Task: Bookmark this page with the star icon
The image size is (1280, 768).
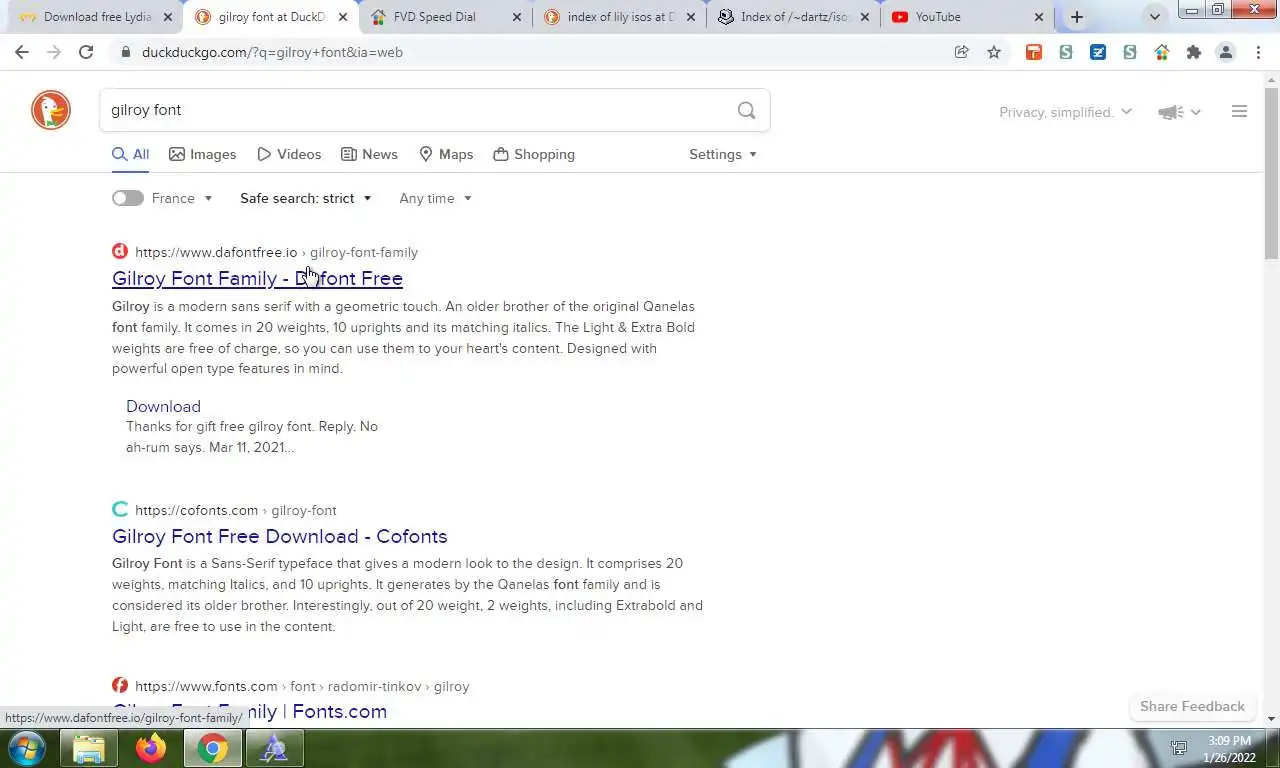Action: pyautogui.click(x=994, y=52)
